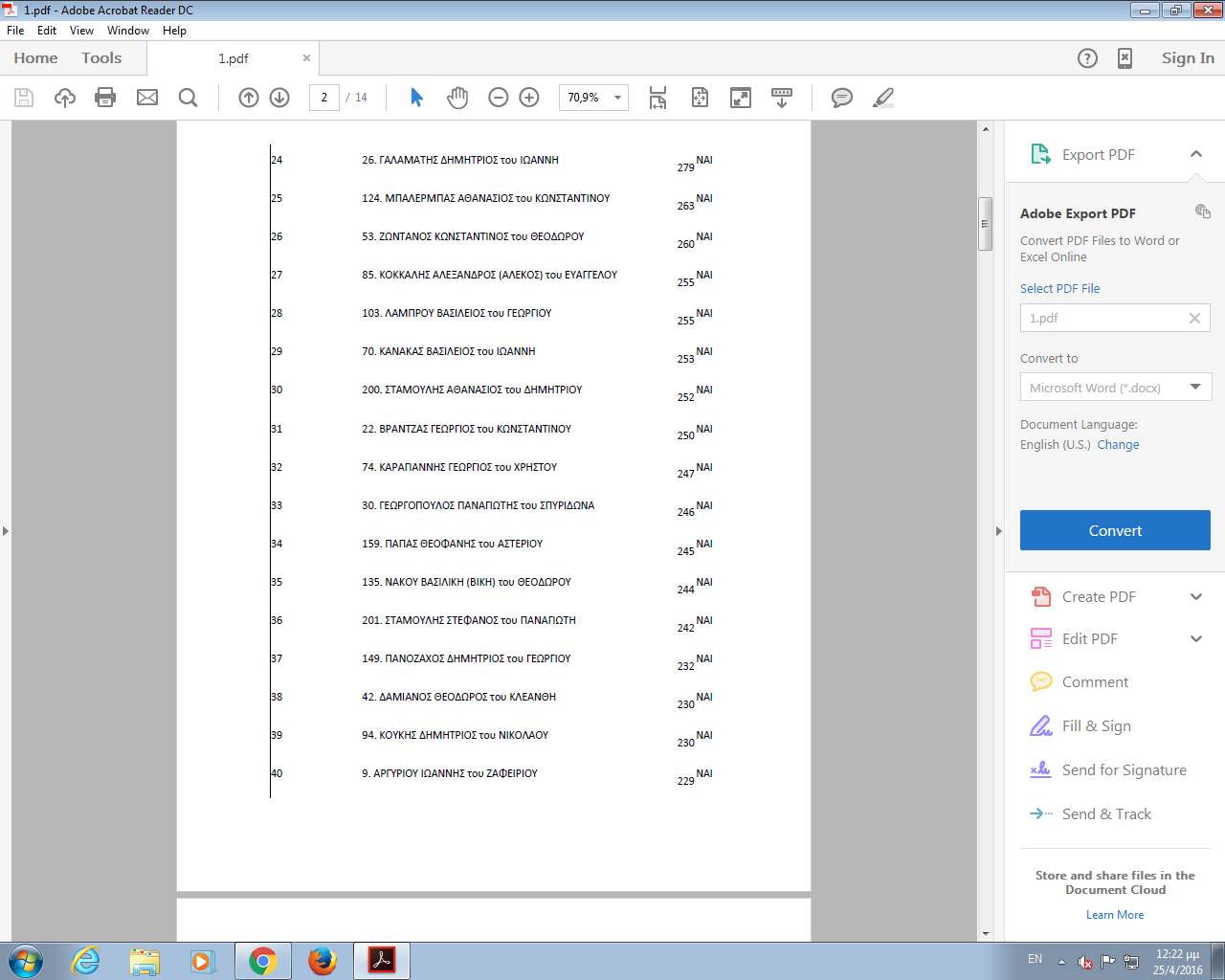Expand the Edit PDF chevron
This screenshot has width=1225, height=980.
pyautogui.click(x=1196, y=639)
